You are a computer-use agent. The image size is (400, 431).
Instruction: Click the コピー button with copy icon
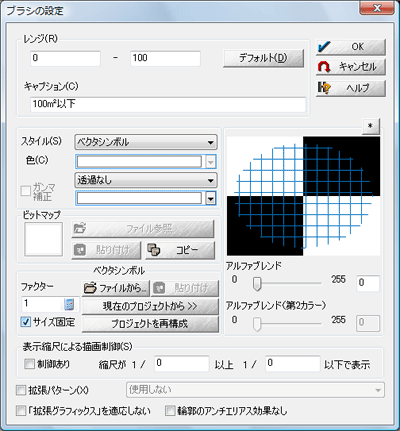pos(180,250)
